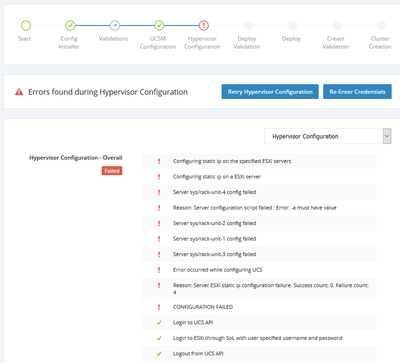The image size is (400, 363).
Task: Click the Validations step circle
Action: coord(115,25)
